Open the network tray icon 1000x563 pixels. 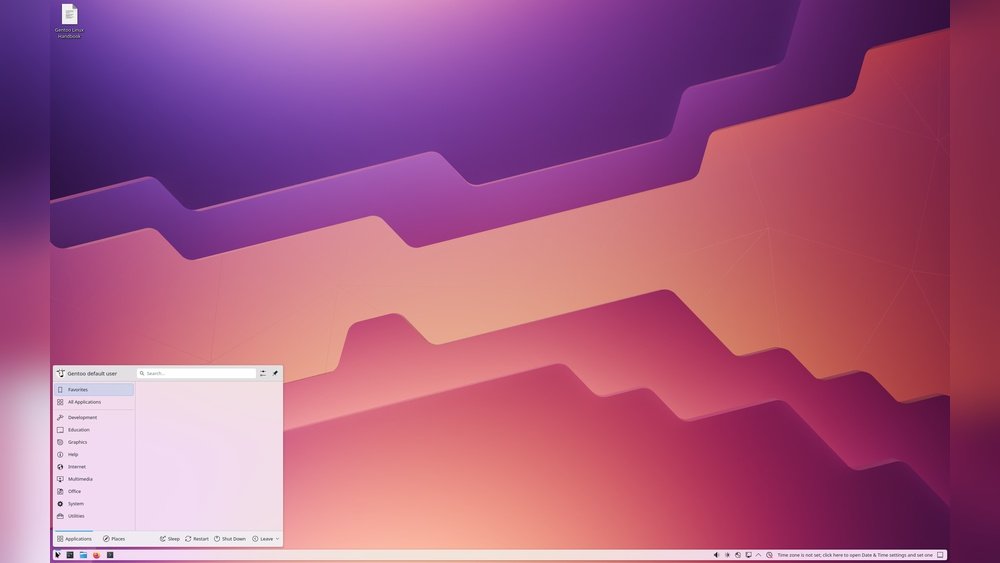(x=738, y=555)
